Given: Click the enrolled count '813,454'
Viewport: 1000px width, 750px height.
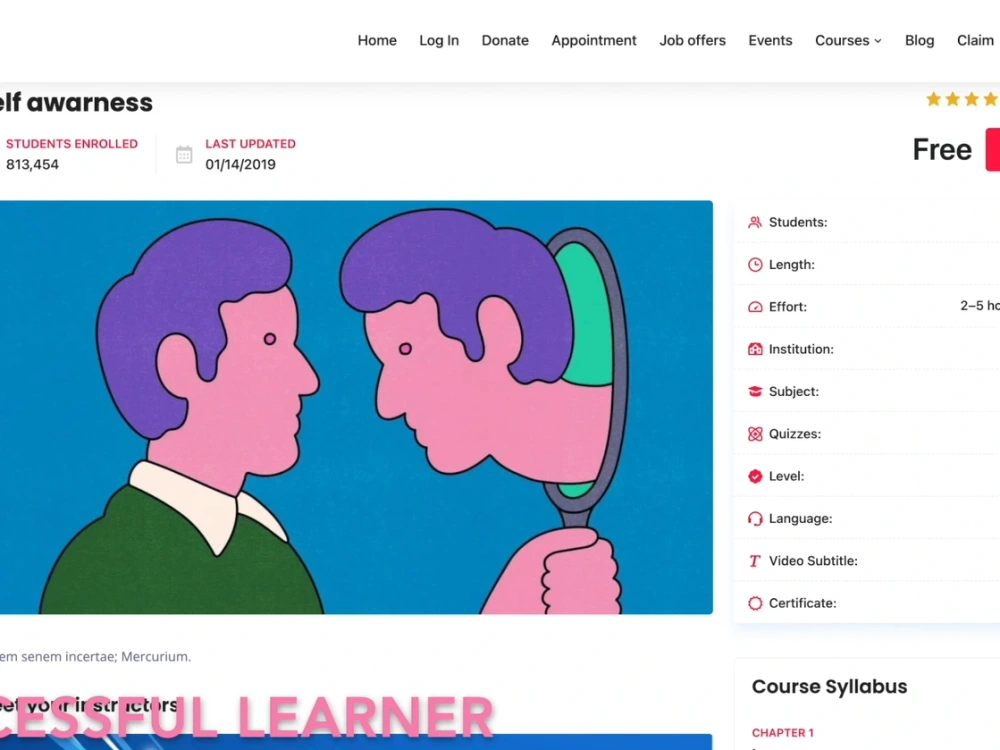Looking at the screenshot, I should coord(33,165).
